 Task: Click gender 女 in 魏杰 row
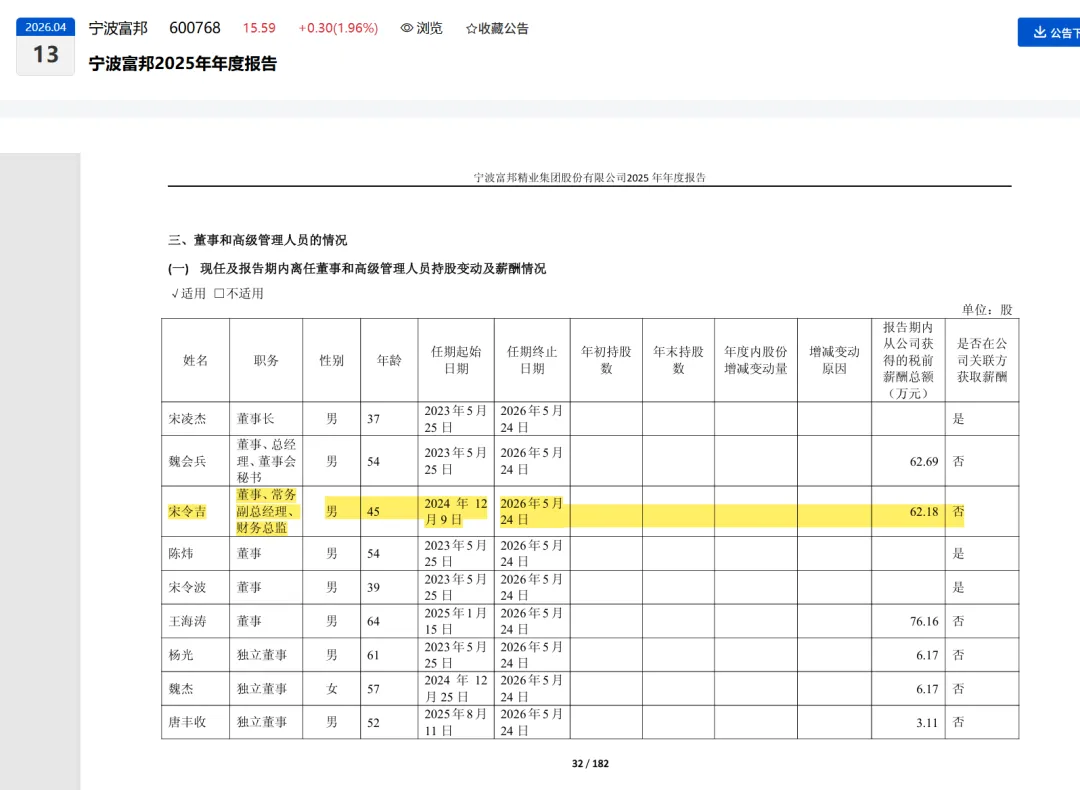pyautogui.click(x=331, y=689)
